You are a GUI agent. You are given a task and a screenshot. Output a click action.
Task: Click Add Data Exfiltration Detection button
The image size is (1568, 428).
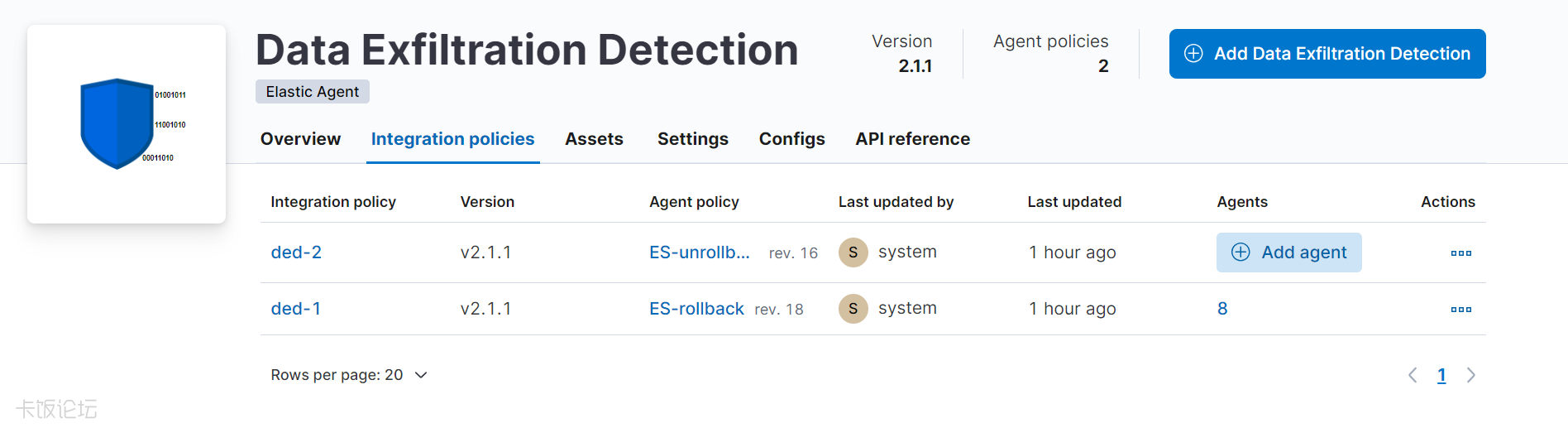point(1327,54)
